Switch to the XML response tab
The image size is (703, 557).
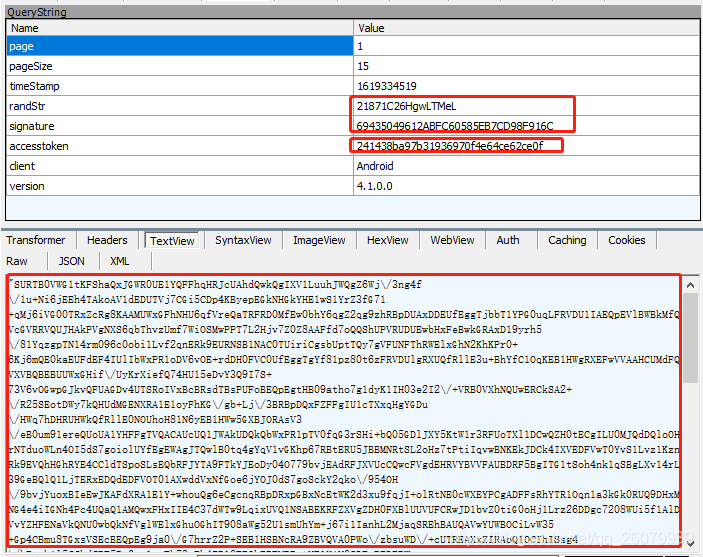pyautogui.click(x=119, y=261)
